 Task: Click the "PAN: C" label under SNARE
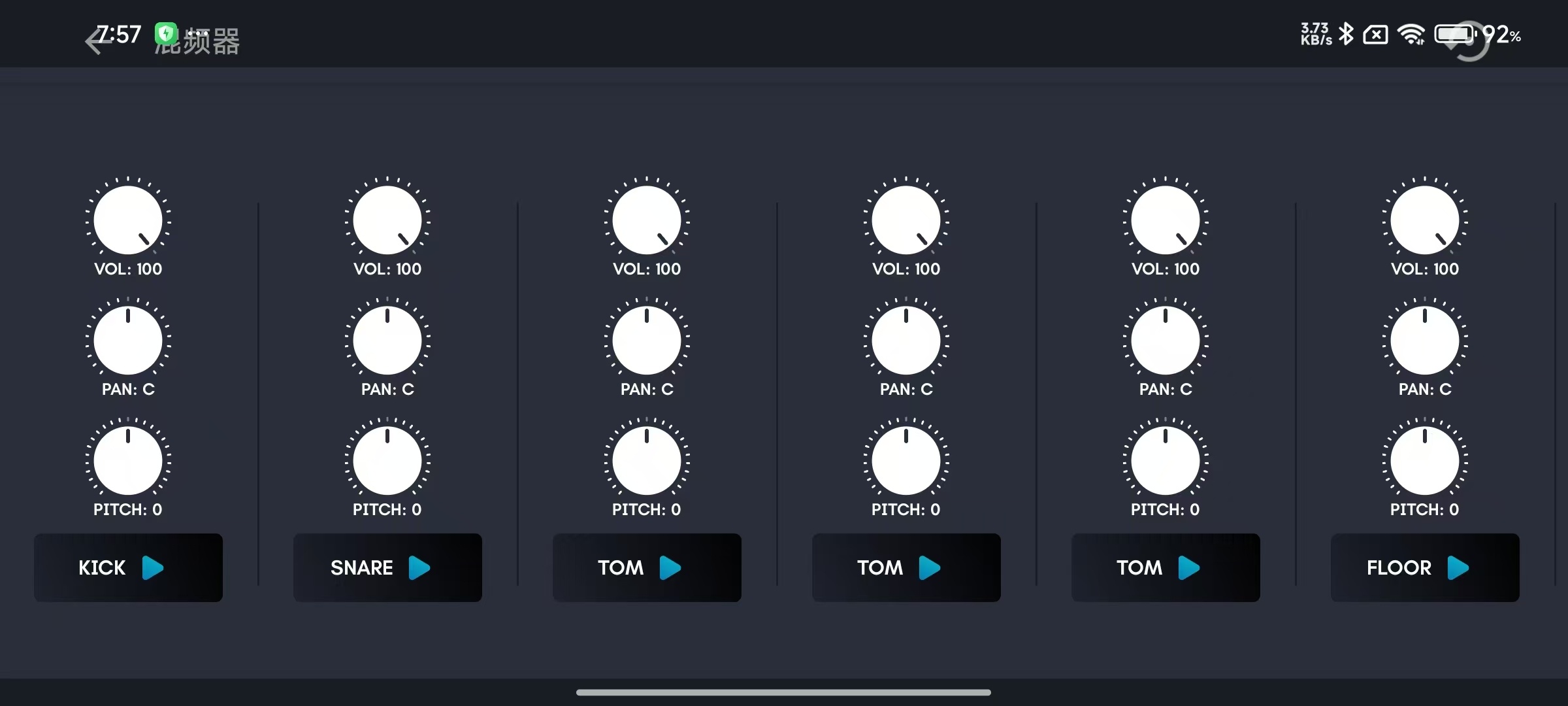pos(387,389)
